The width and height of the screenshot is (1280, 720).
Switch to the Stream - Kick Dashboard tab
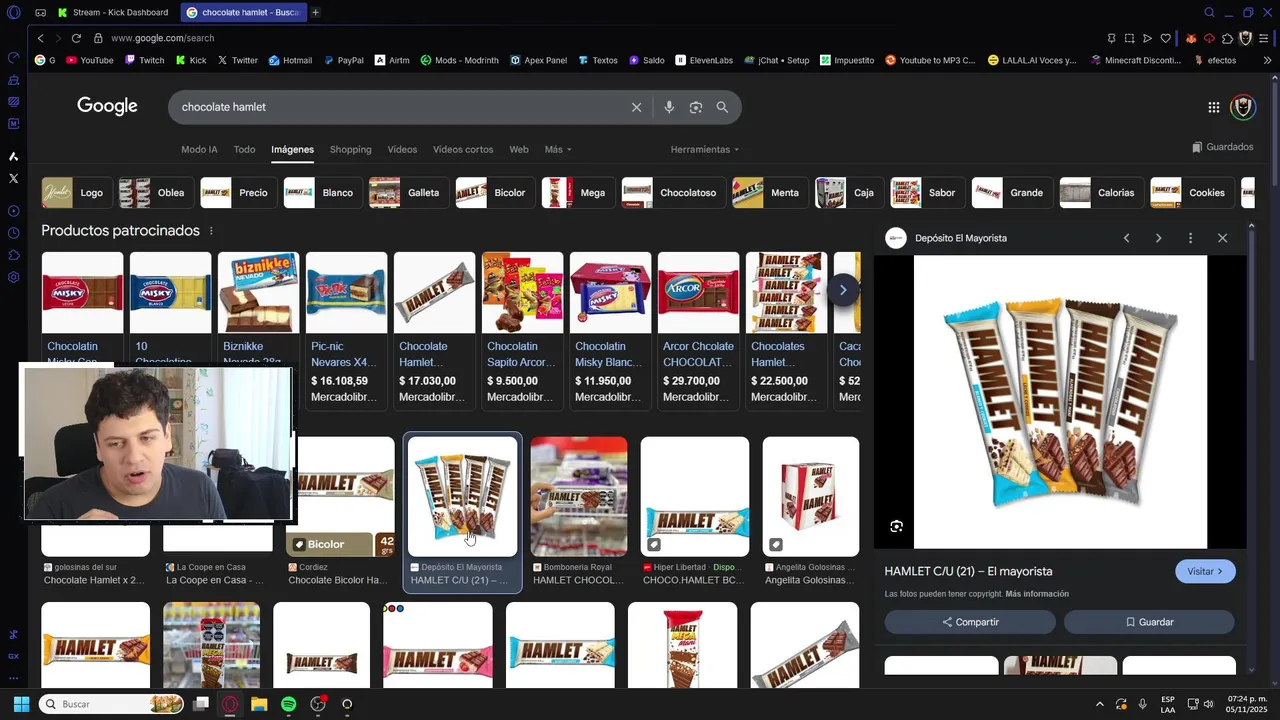pyautogui.click(x=111, y=12)
